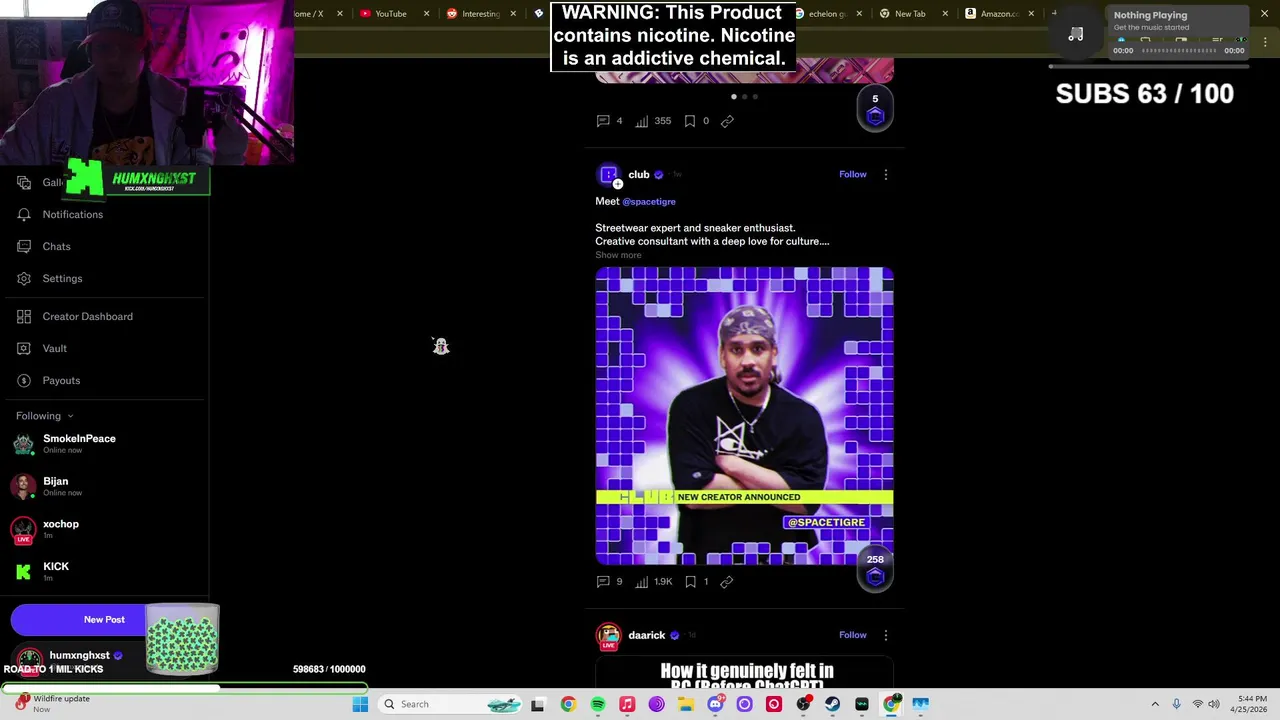Follow the club account
This screenshot has height=720, width=1280.
pos(853,174)
